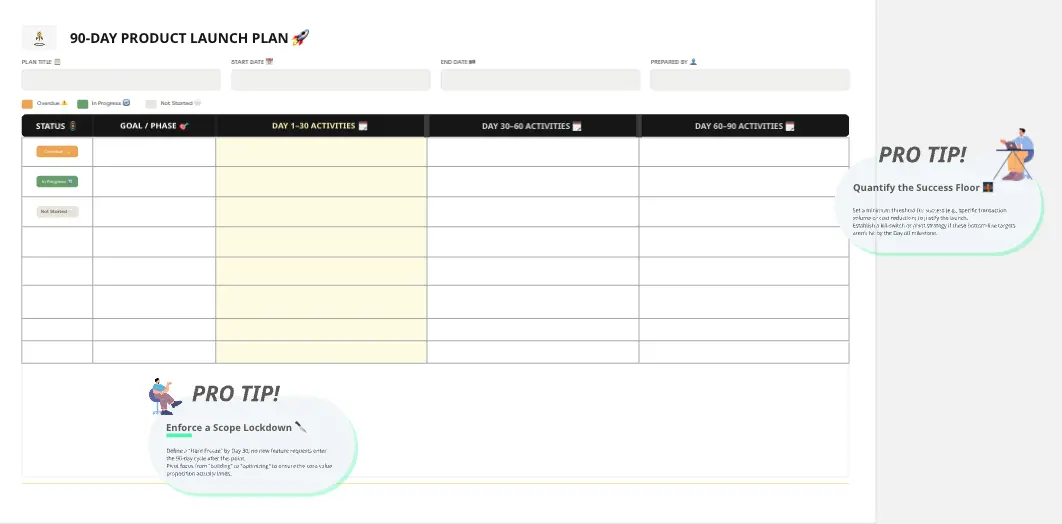The height and width of the screenshot is (524, 1062).
Task: Click the Scope Lockdown tip description paragraph
Action: click(x=249, y=462)
